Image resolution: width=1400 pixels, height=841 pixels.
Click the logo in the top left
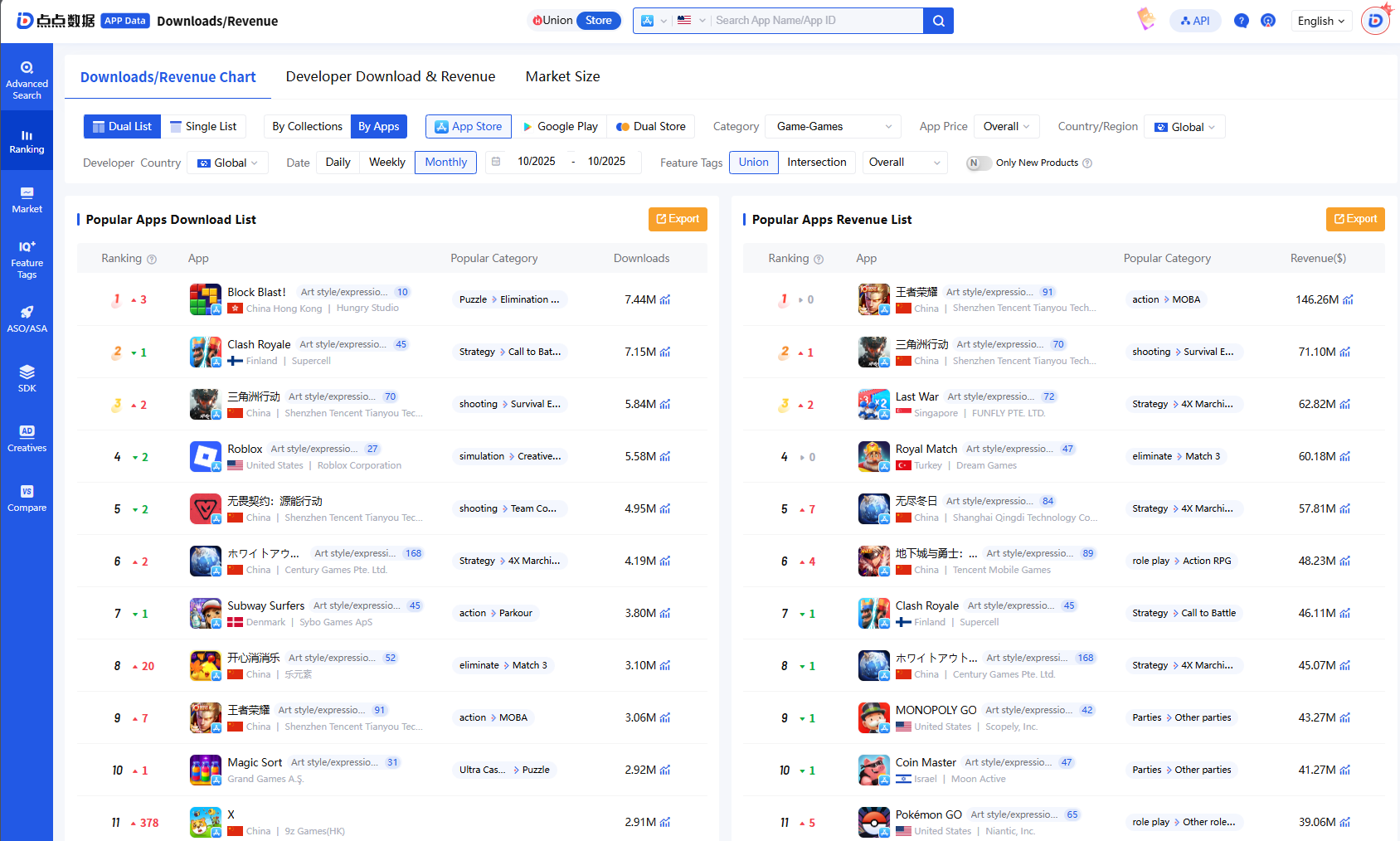point(56,21)
